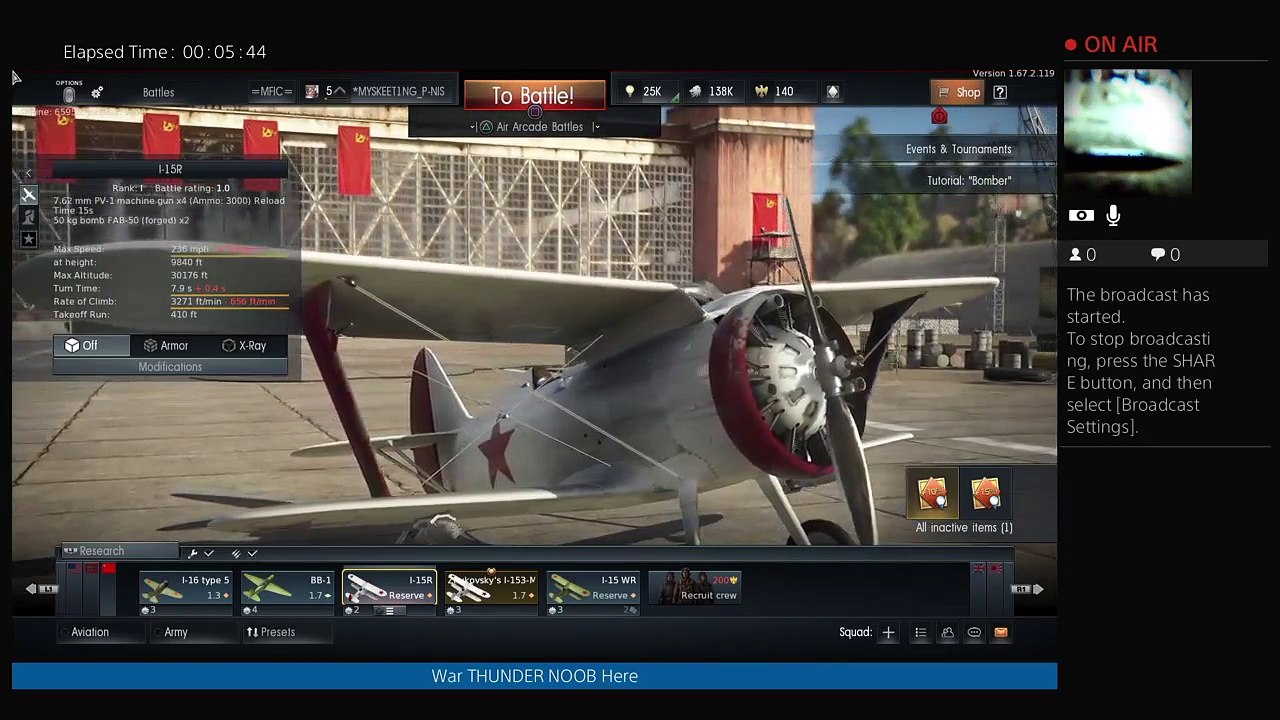
Task: Collapse the I-15R info panel arrow
Action: click(x=28, y=174)
